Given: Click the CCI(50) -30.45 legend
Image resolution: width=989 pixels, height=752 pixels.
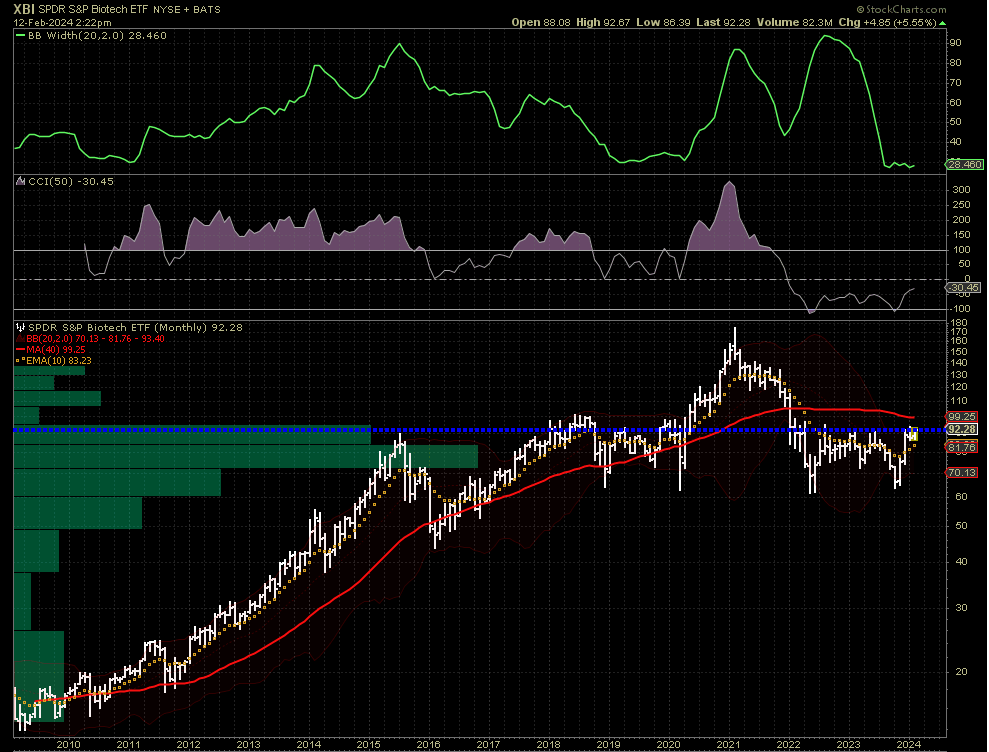Looking at the screenshot, I should pos(71,182).
